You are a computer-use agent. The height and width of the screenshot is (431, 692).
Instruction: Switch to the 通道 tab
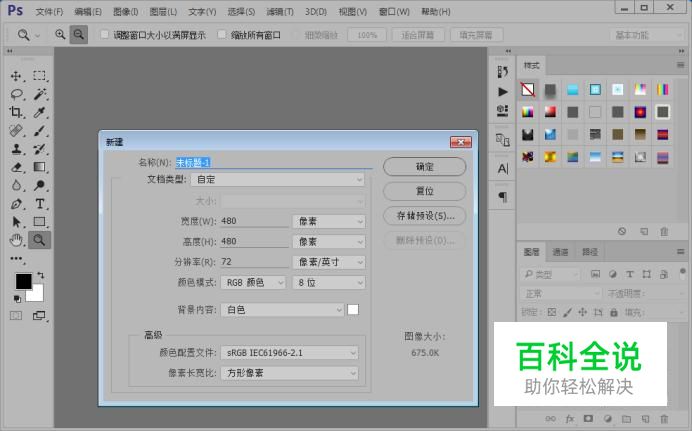point(560,252)
